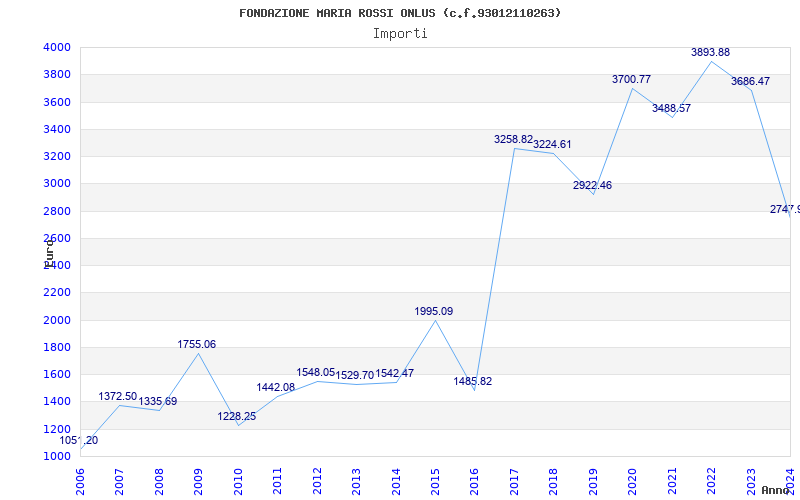Click the Importi subtitle
The image size is (800, 500).
pyautogui.click(x=400, y=34)
